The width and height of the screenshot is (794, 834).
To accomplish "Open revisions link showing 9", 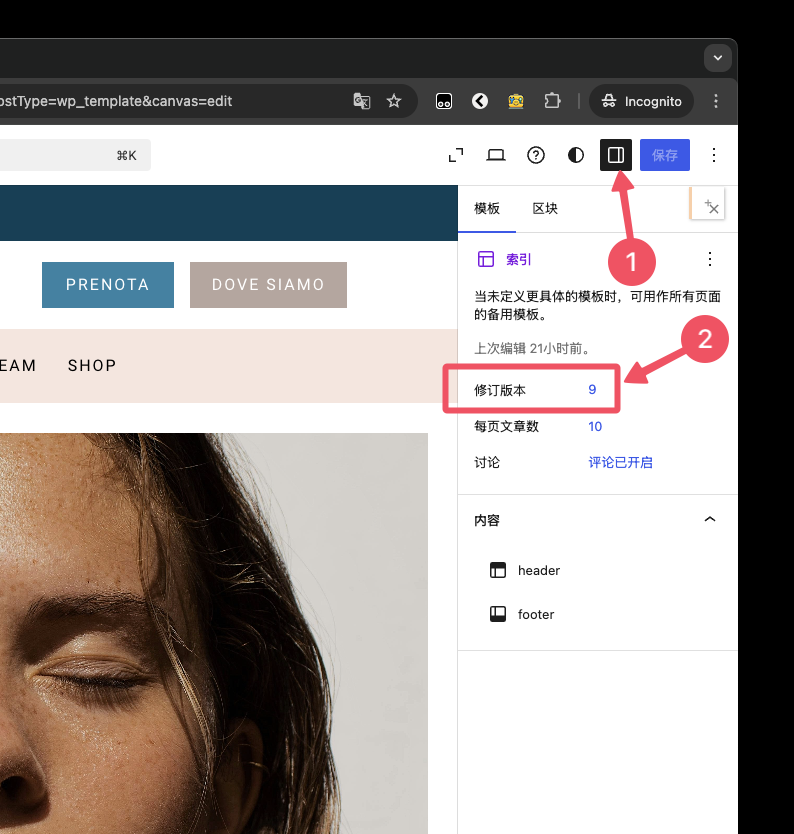I will 592,390.
